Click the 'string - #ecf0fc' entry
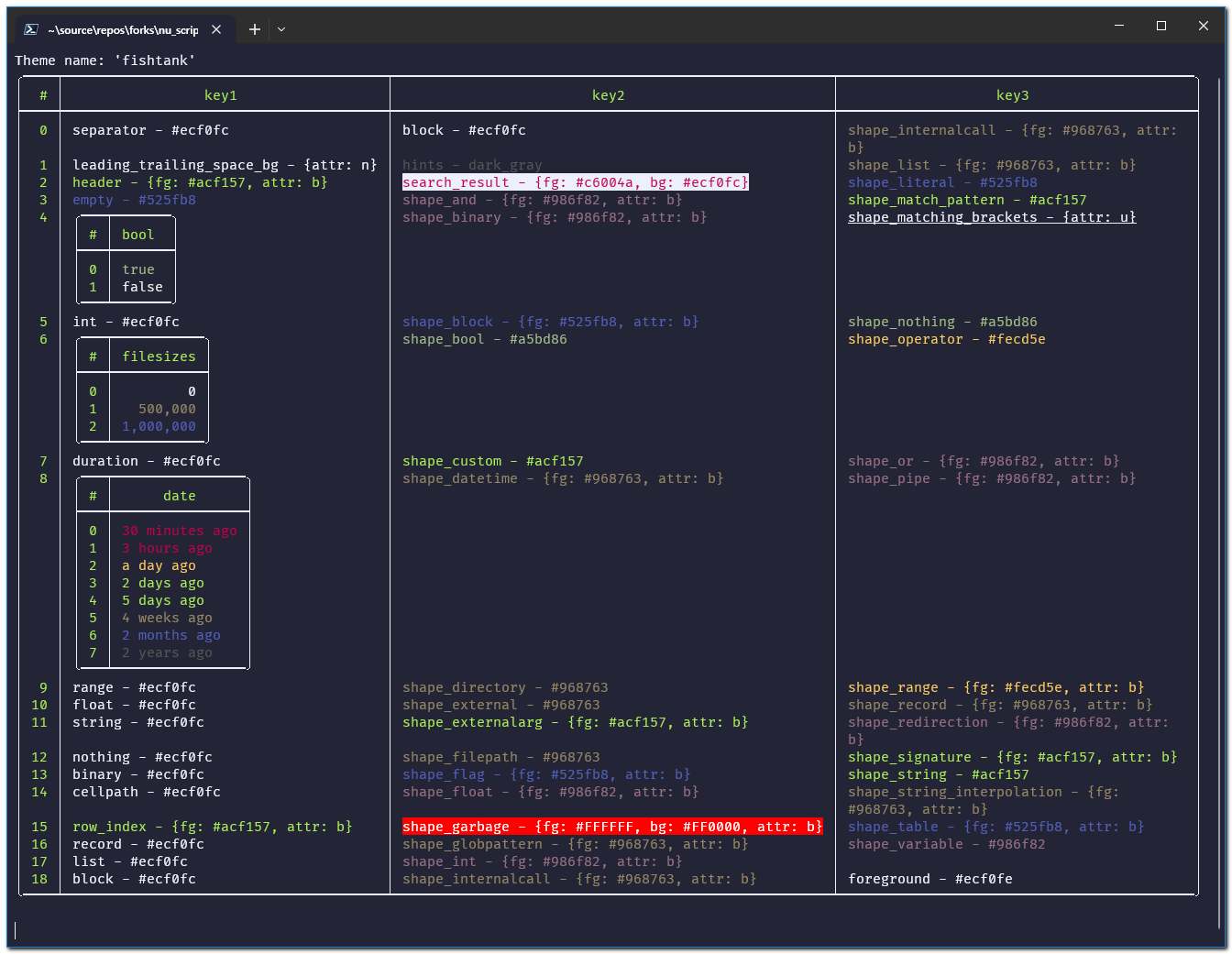 pyautogui.click(x=138, y=722)
